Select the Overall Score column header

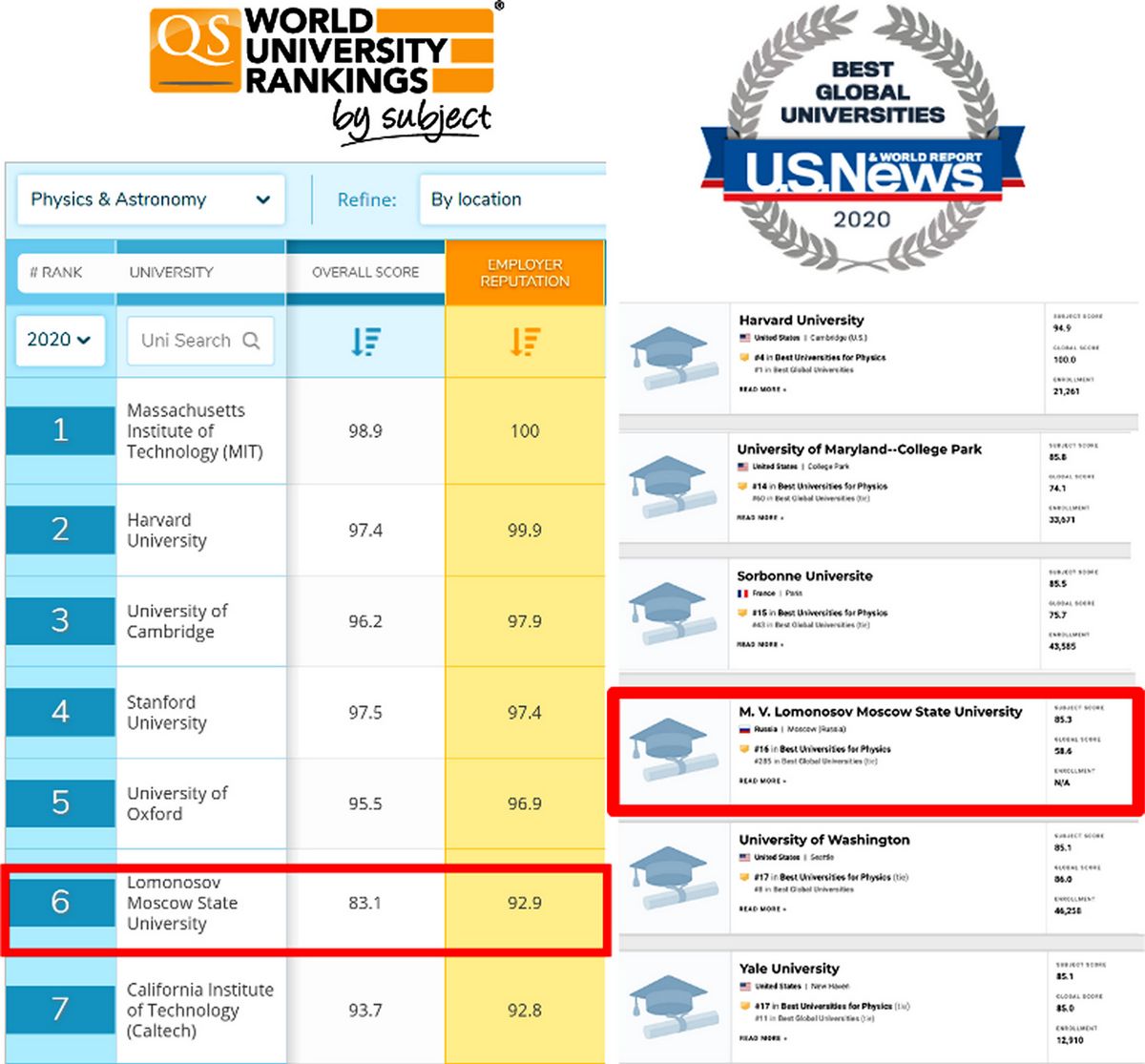(365, 272)
